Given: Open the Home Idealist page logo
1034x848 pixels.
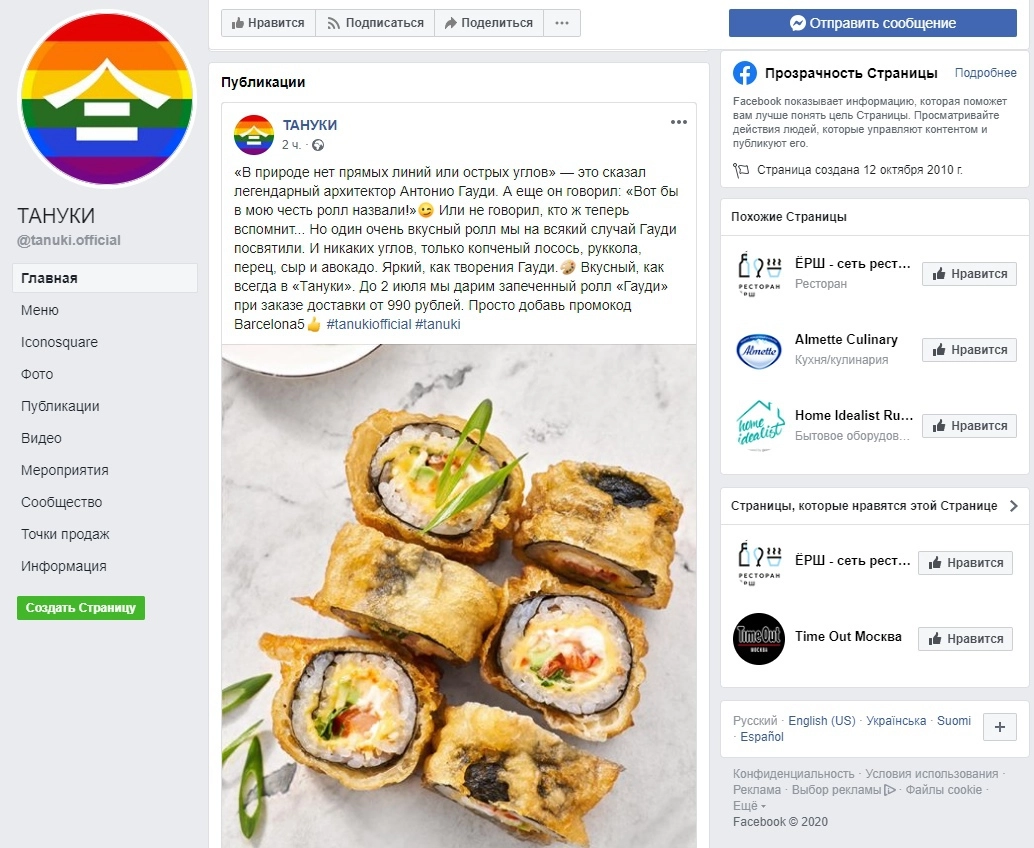Looking at the screenshot, I should click(759, 425).
